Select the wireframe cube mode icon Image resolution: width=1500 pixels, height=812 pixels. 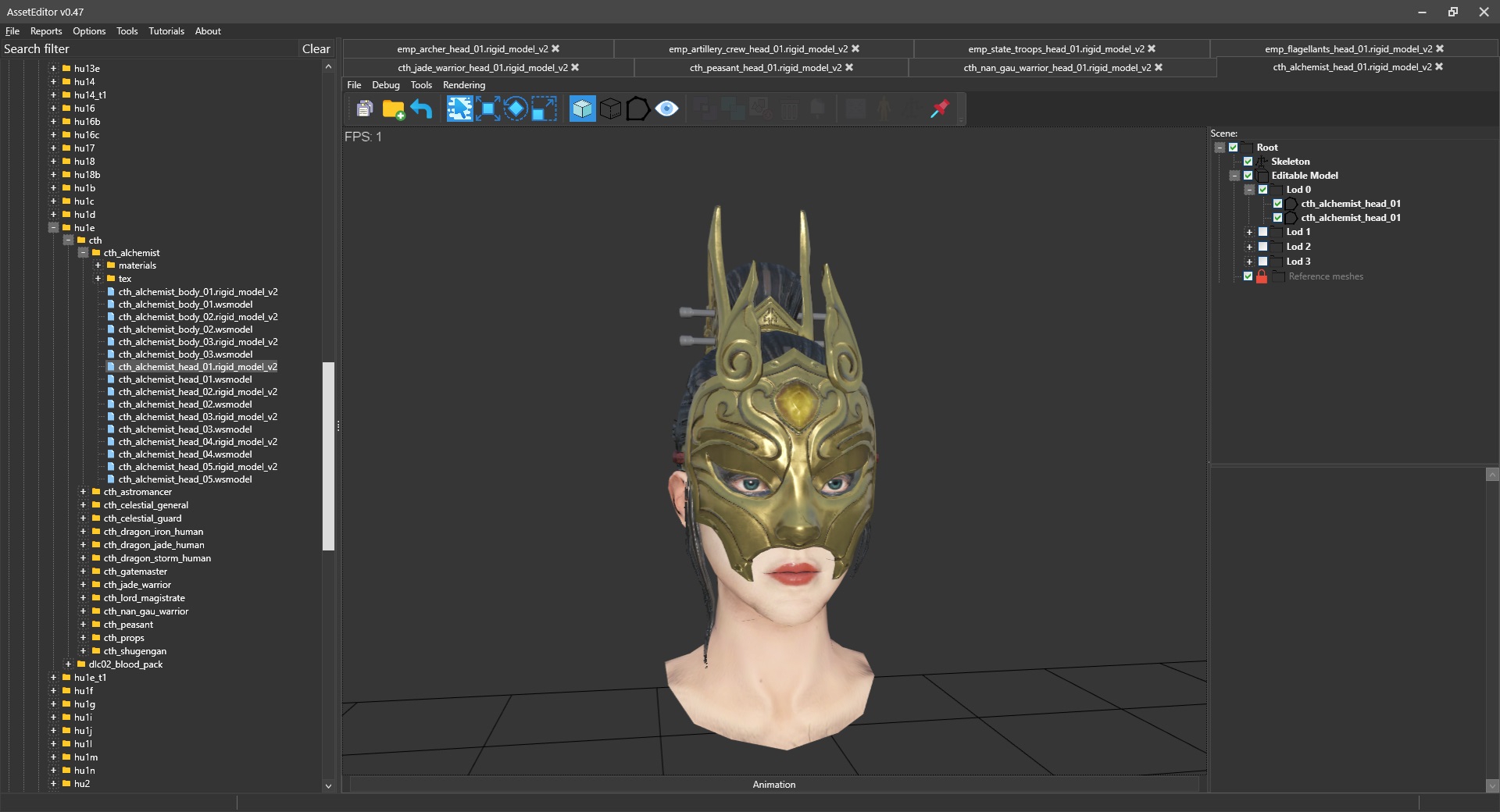tap(610, 109)
